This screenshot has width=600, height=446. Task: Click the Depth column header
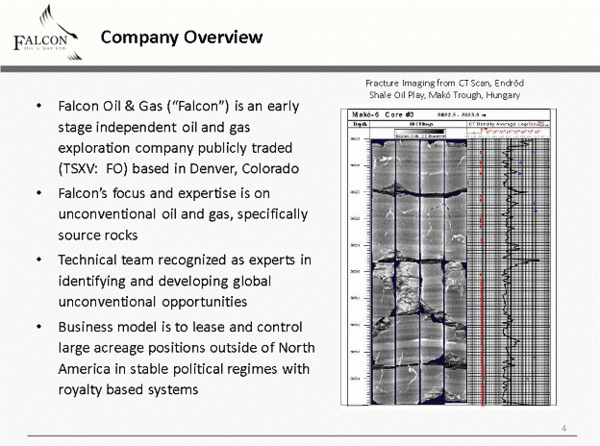(360, 124)
